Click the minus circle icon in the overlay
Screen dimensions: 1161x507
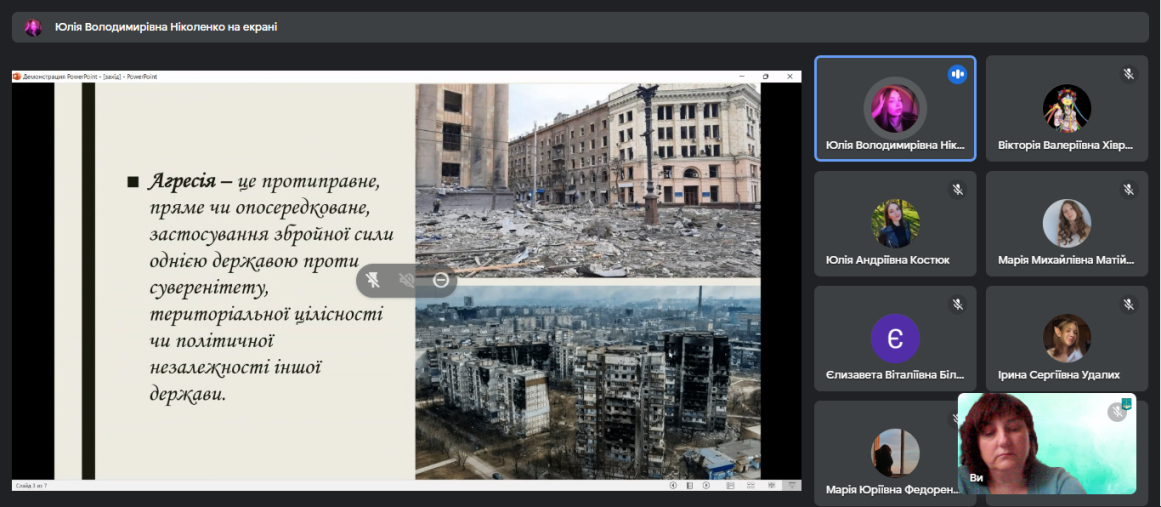pos(441,281)
